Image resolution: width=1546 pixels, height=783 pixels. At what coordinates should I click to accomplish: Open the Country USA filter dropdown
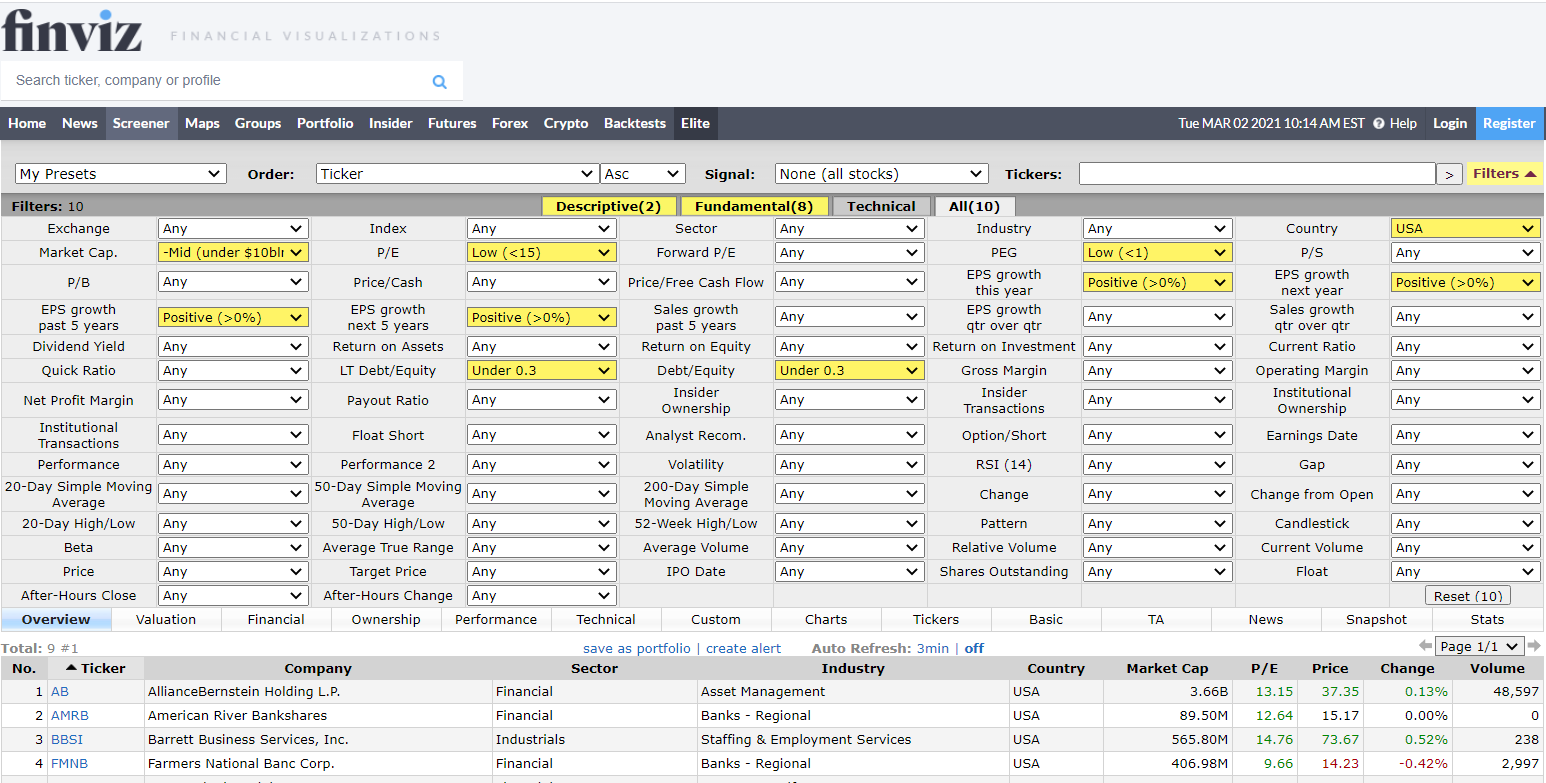(1465, 228)
